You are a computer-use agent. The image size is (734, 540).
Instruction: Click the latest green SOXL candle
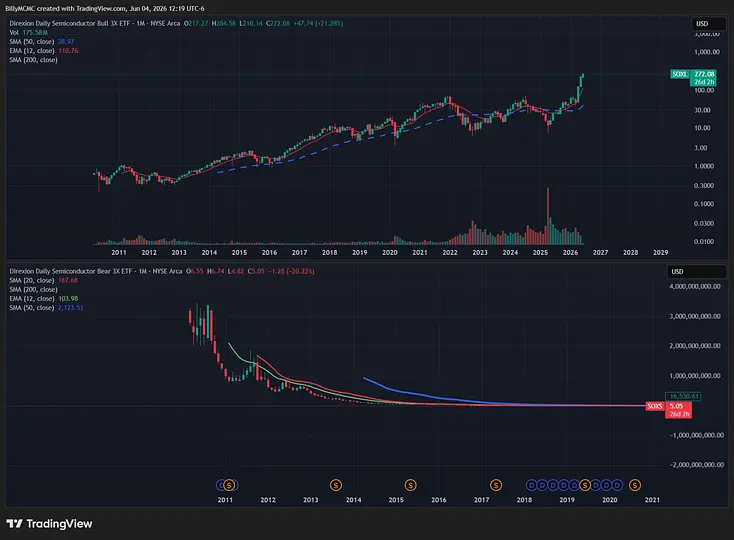tap(583, 76)
